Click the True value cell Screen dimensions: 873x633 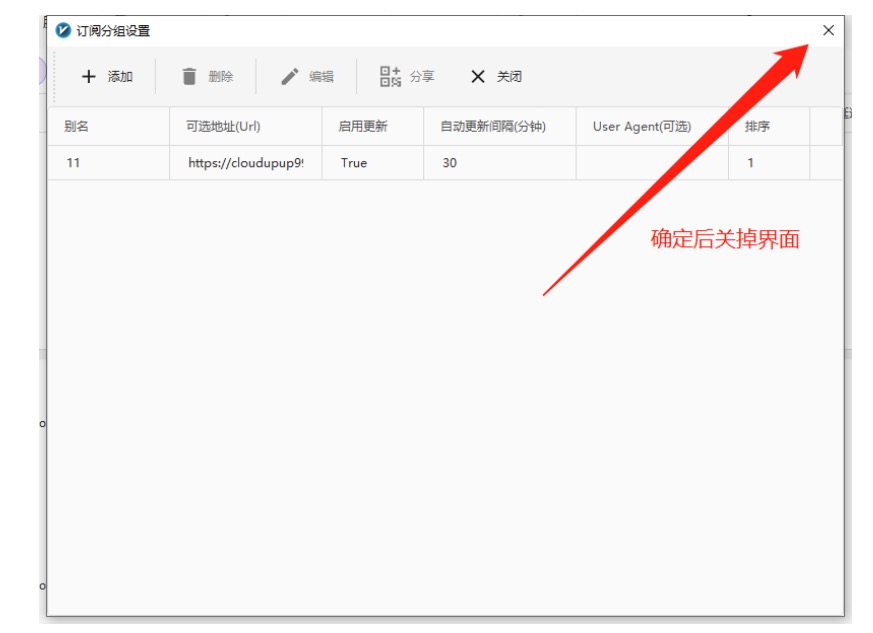coord(373,163)
